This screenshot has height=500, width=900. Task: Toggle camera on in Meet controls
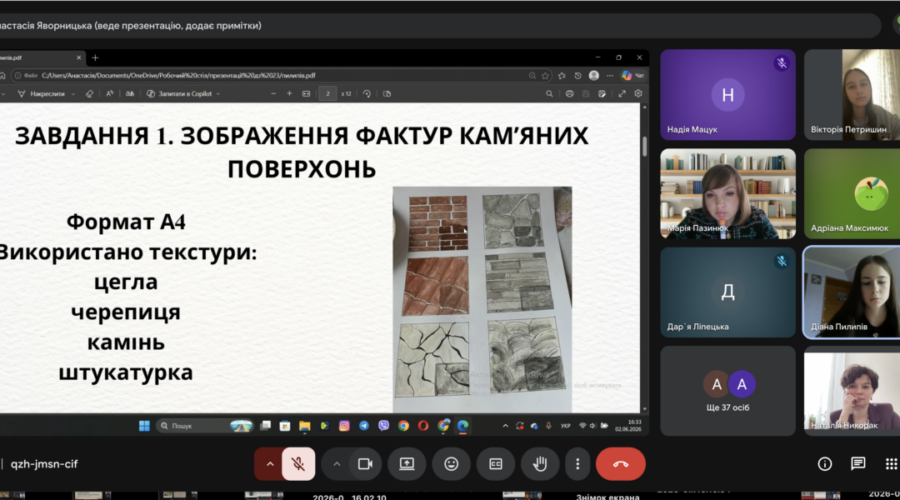[365, 464]
